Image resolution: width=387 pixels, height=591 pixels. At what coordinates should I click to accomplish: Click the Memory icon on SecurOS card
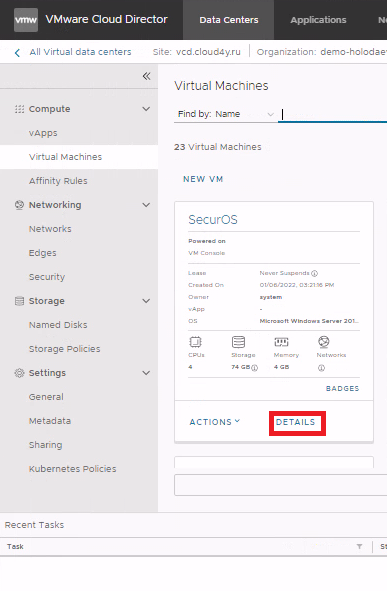[281, 342]
